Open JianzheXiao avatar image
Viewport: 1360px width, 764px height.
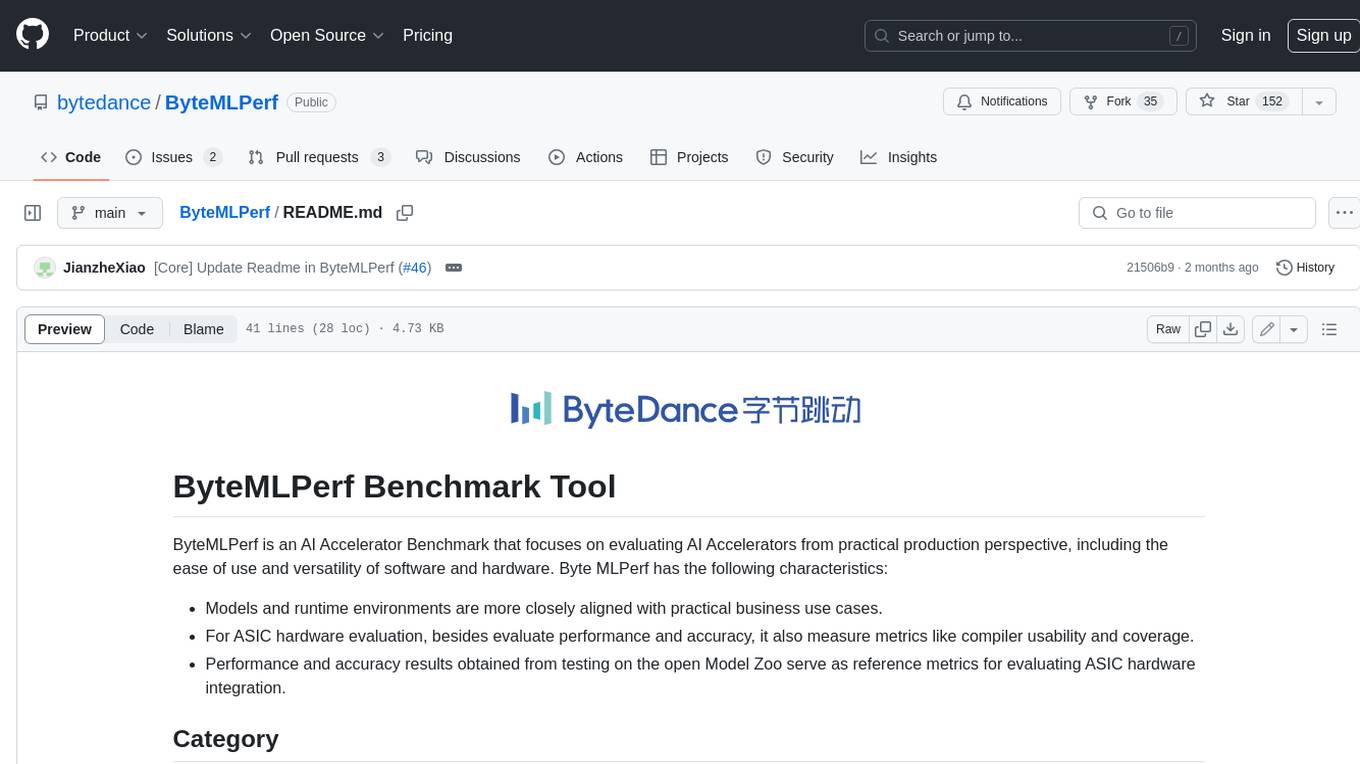click(44, 267)
